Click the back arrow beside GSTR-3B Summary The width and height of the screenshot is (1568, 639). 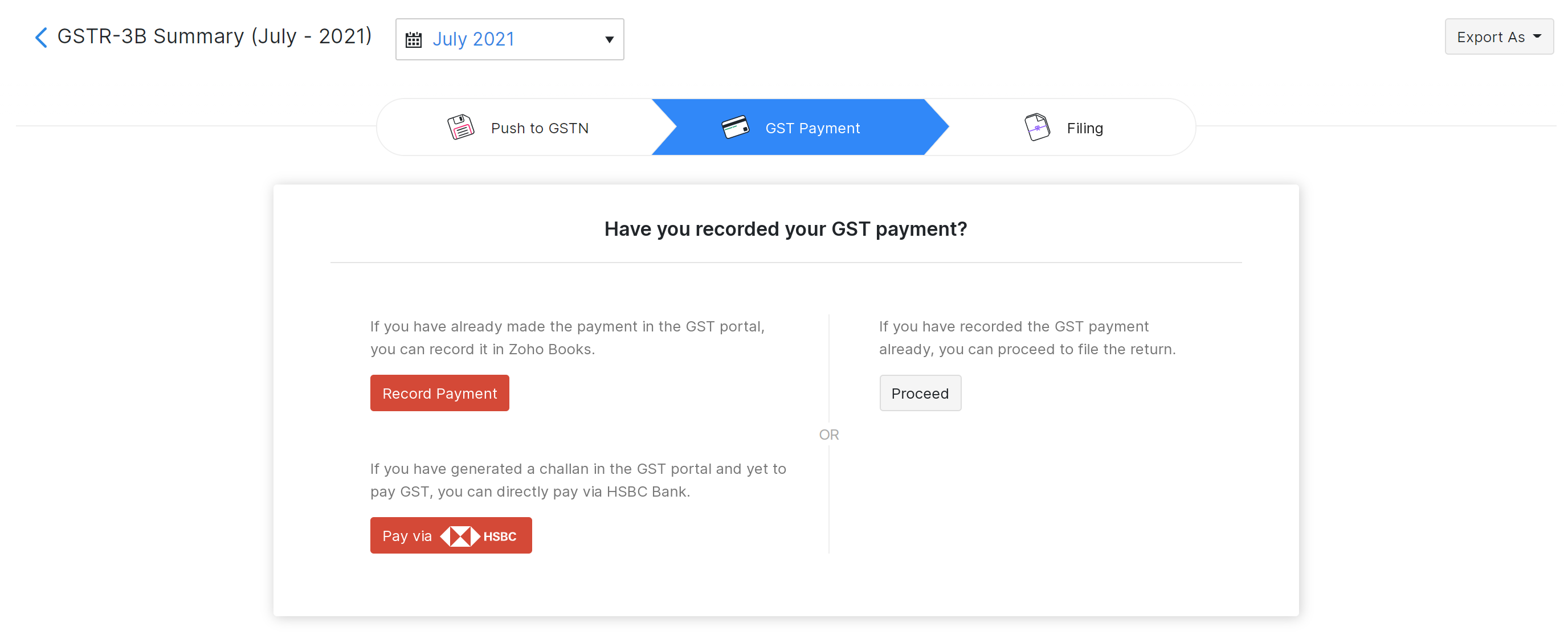tap(41, 37)
